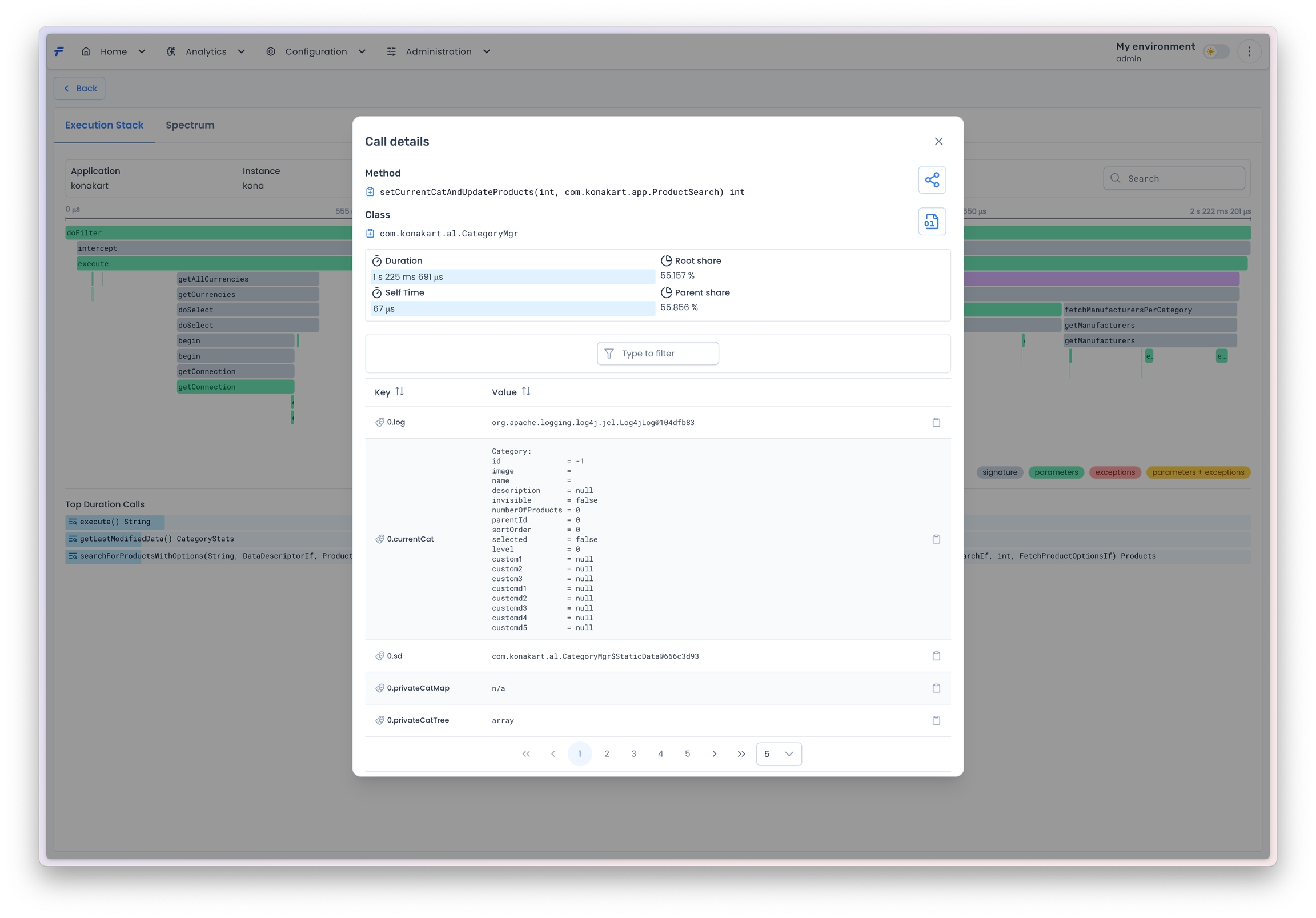Click the Back button
The width and height of the screenshot is (1316, 918).
click(x=79, y=89)
